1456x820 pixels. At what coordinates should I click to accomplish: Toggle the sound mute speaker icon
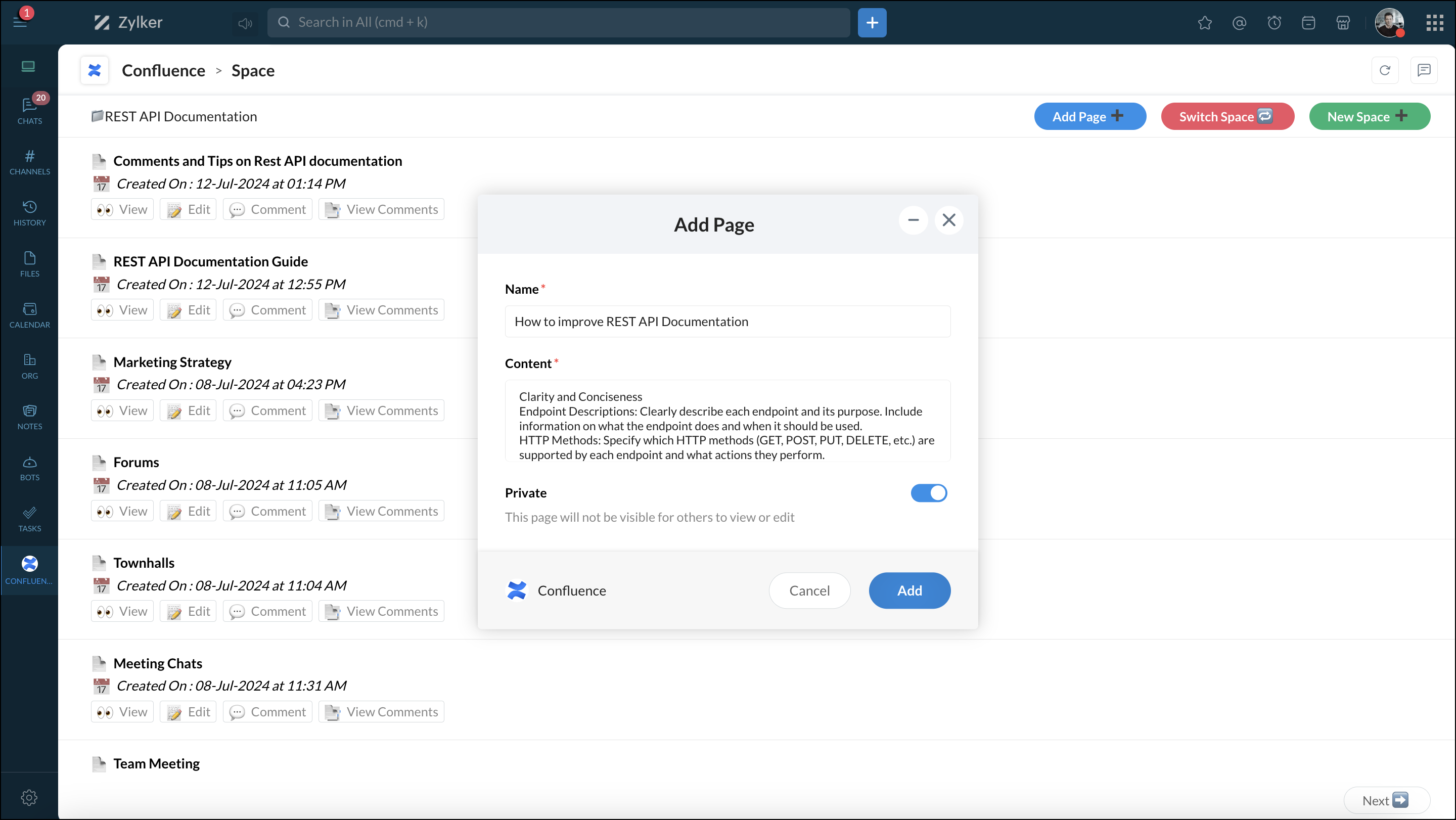pos(245,23)
